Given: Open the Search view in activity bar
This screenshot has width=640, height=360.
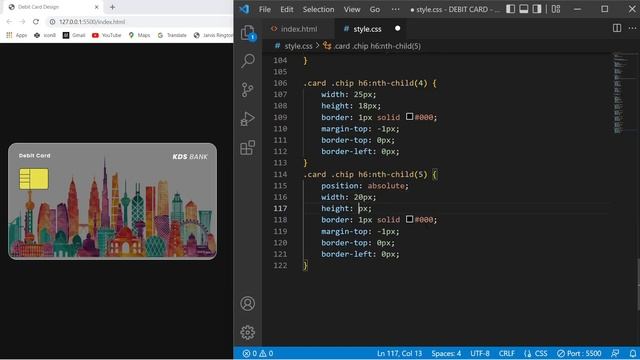Looking at the screenshot, I should [x=247, y=60].
